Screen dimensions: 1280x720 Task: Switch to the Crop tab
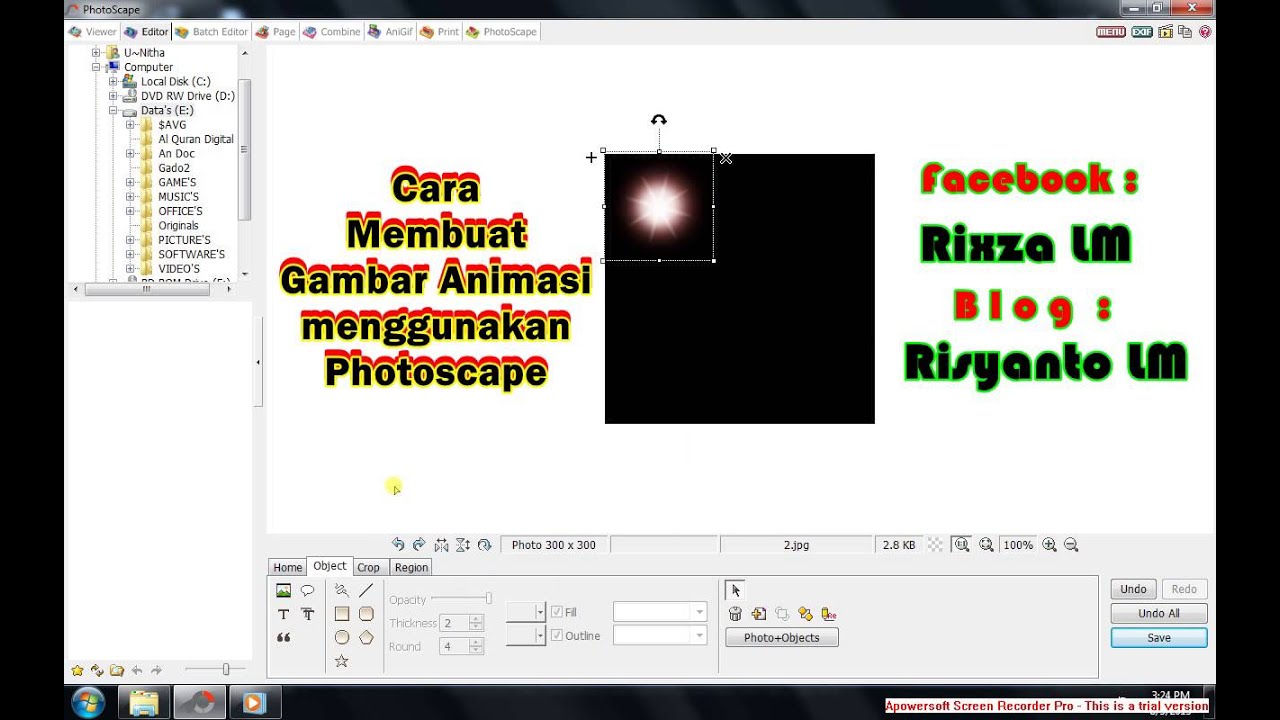[369, 567]
